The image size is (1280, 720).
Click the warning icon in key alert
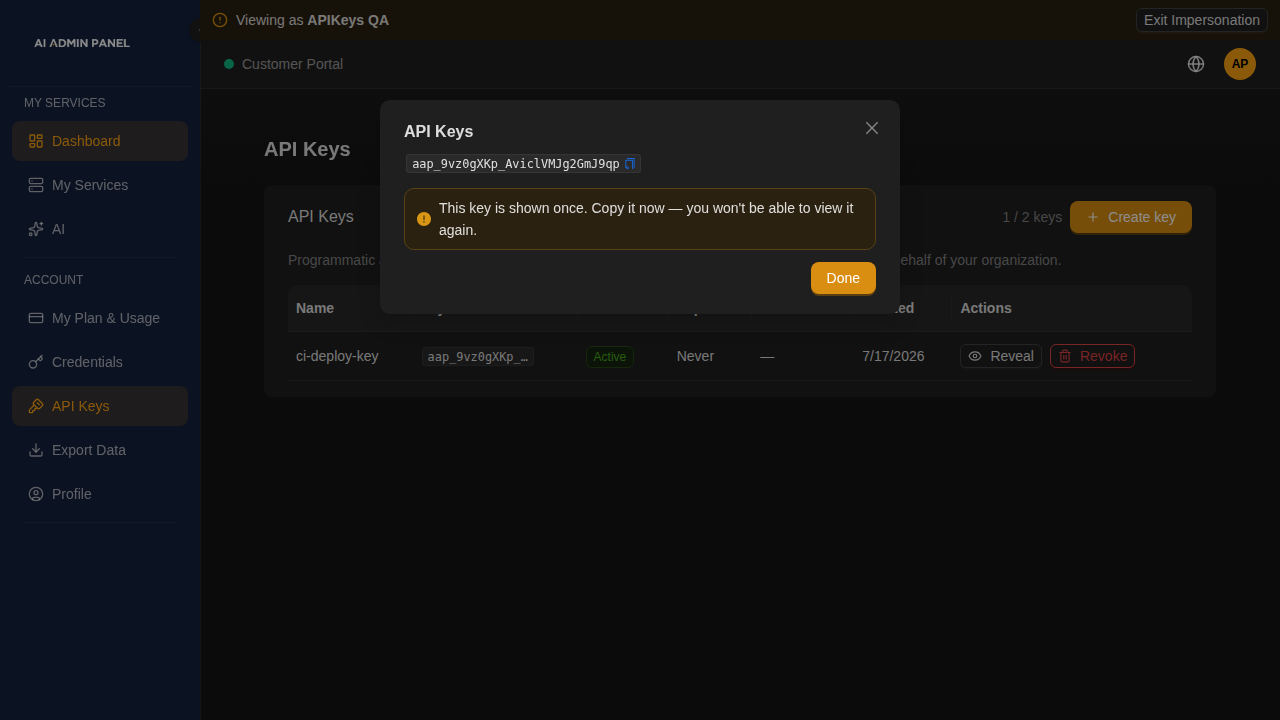tap(424, 219)
